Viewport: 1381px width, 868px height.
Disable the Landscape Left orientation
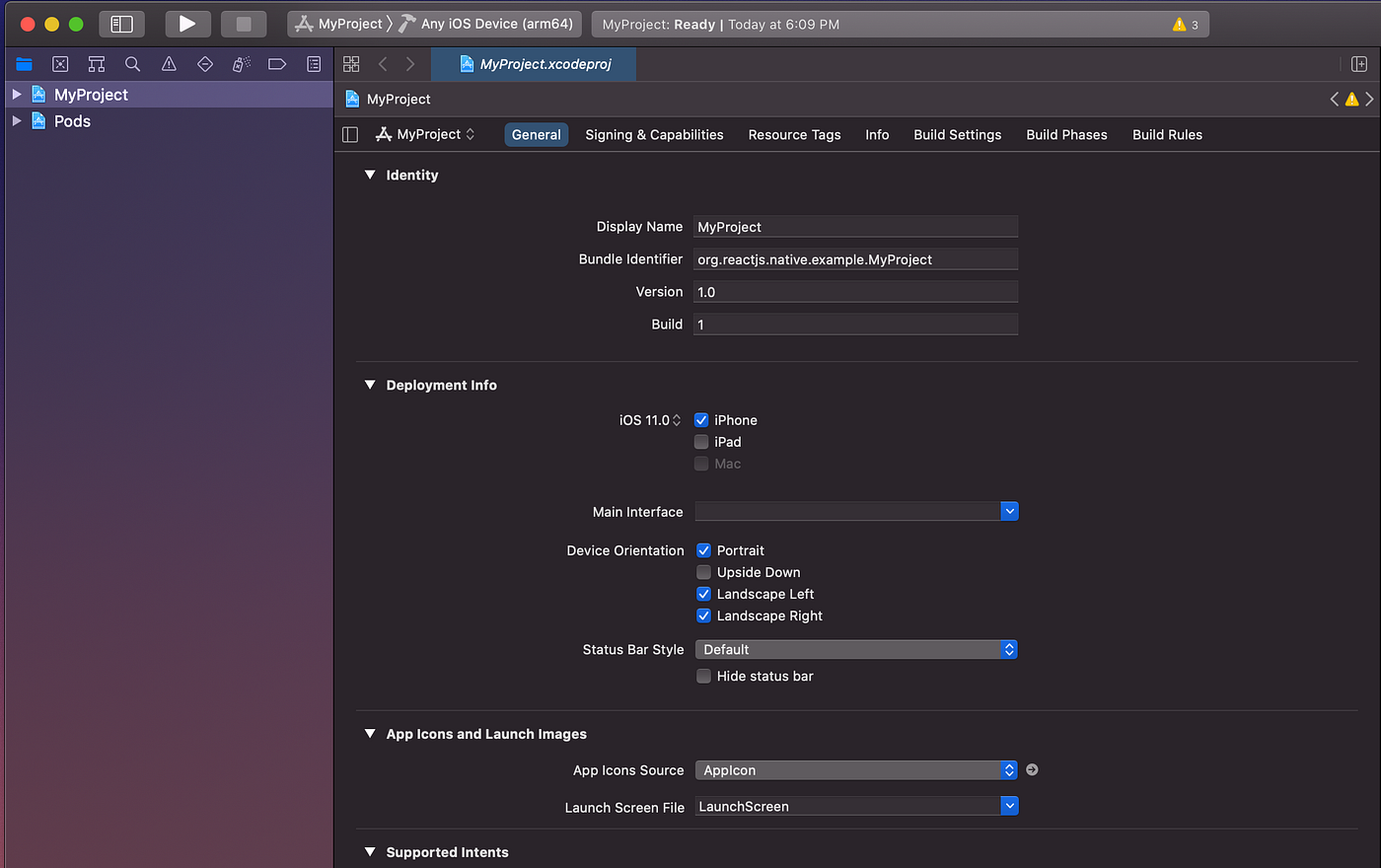pyautogui.click(x=703, y=594)
